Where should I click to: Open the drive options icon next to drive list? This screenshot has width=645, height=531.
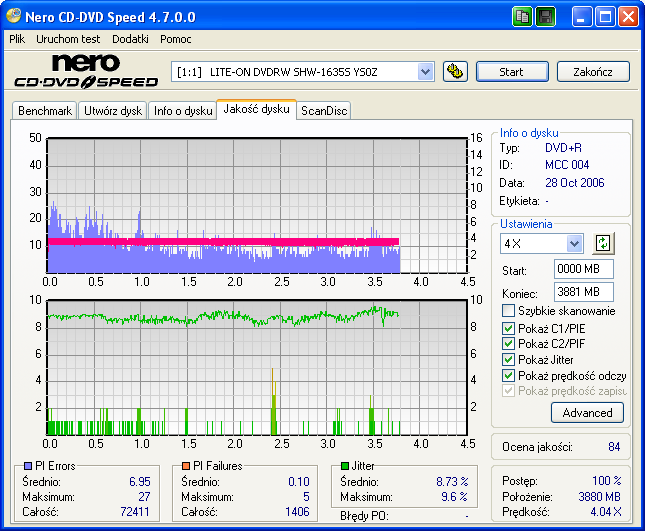point(455,72)
